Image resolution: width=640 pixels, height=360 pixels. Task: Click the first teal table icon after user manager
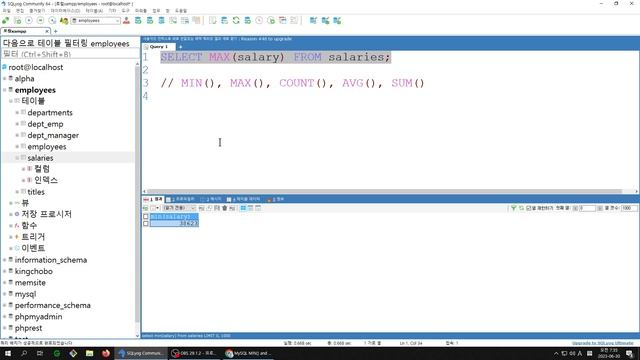(138, 20)
